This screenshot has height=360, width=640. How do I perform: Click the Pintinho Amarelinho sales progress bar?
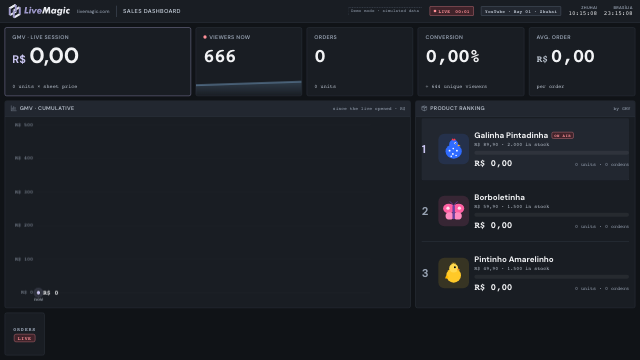tap(551, 277)
